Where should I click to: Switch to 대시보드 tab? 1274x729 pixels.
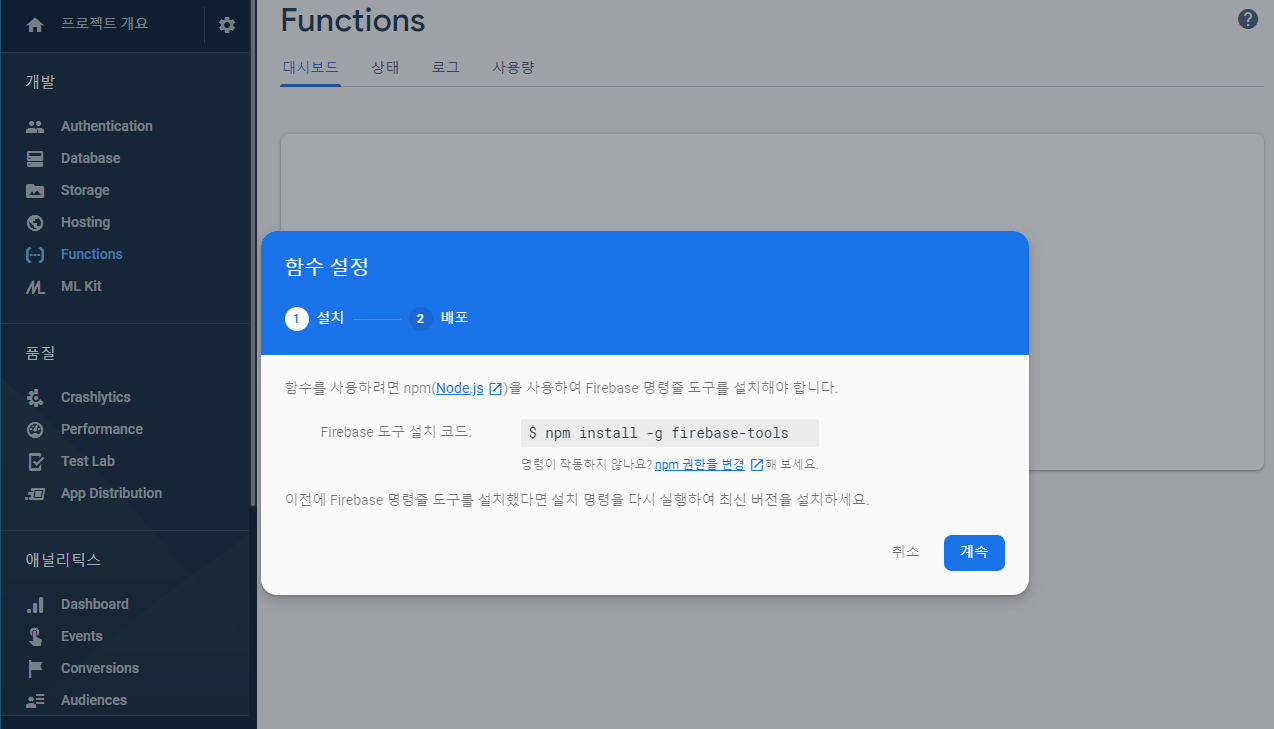tap(311, 68)
